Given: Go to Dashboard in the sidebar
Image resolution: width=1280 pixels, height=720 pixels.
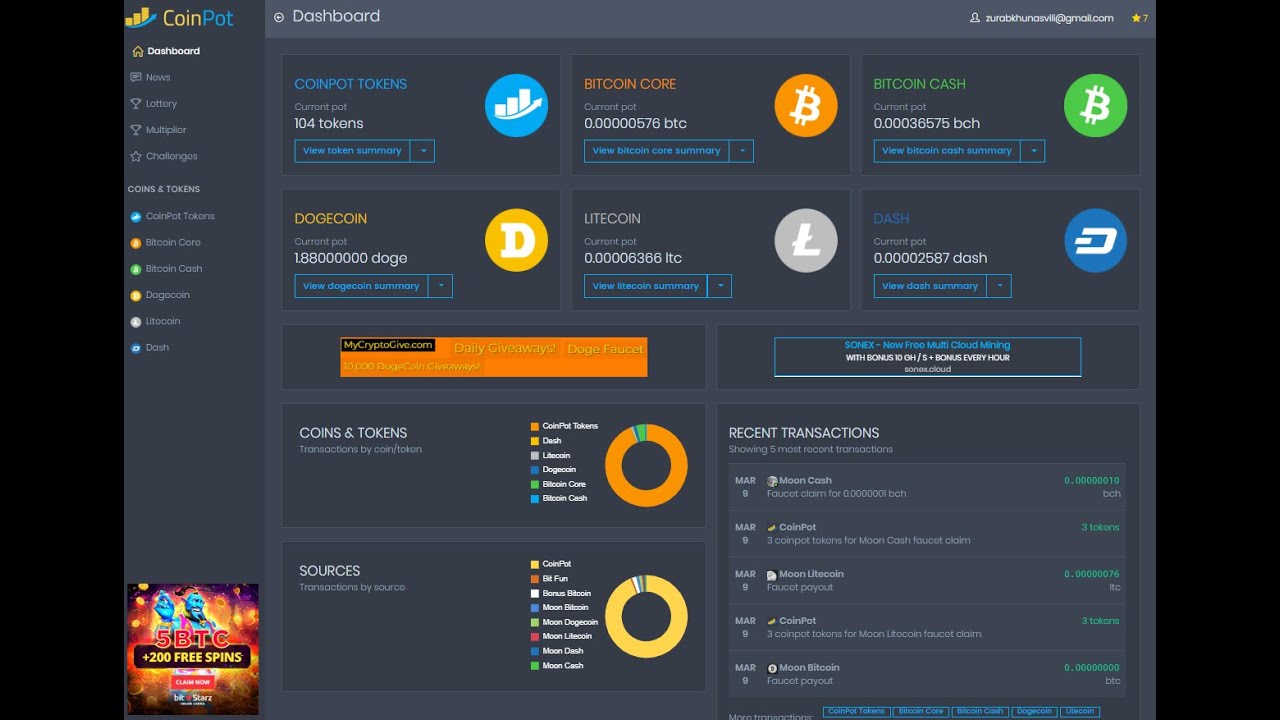Looking at the screenshot, I should click(166, 51).
